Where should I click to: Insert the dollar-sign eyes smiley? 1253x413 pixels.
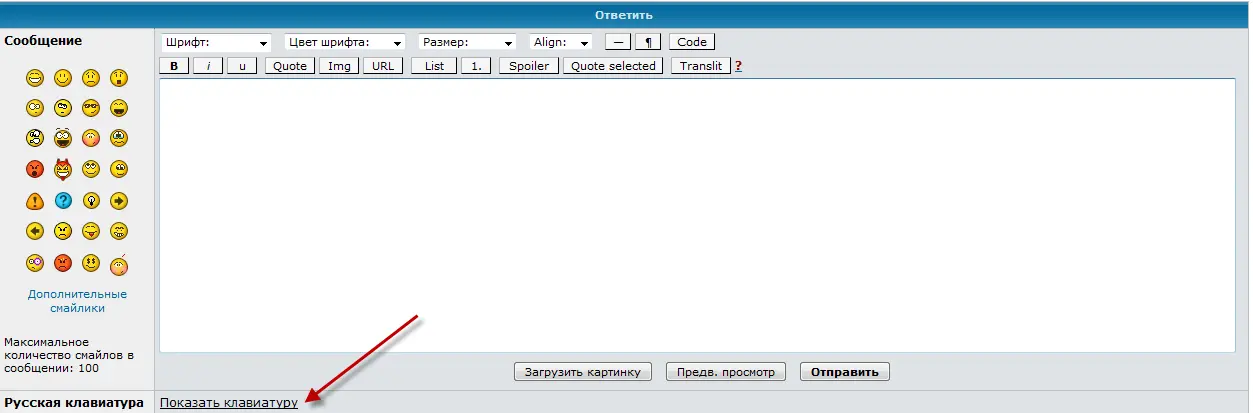coord(91,264)
